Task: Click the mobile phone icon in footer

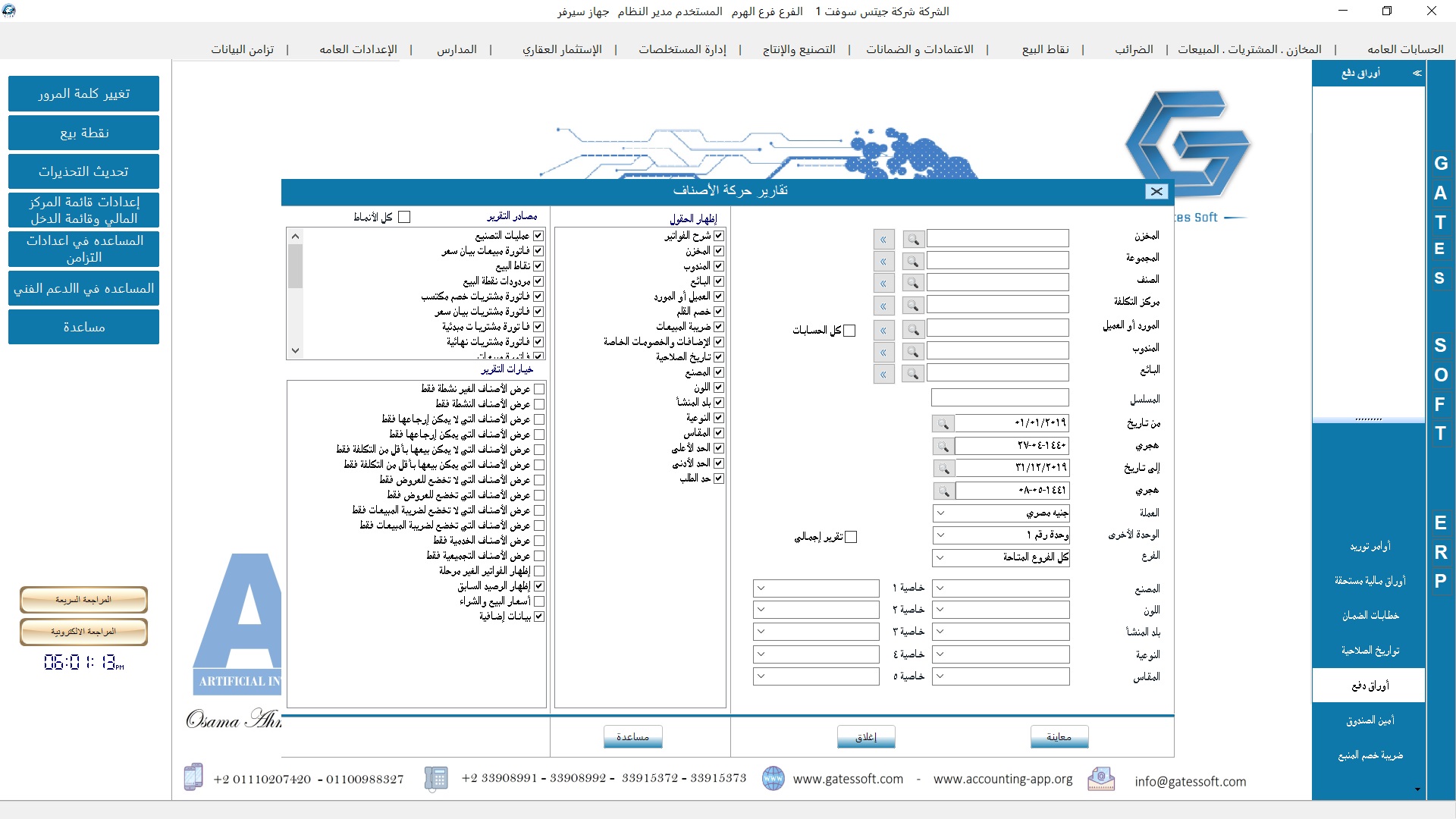Action: (193, 777)
